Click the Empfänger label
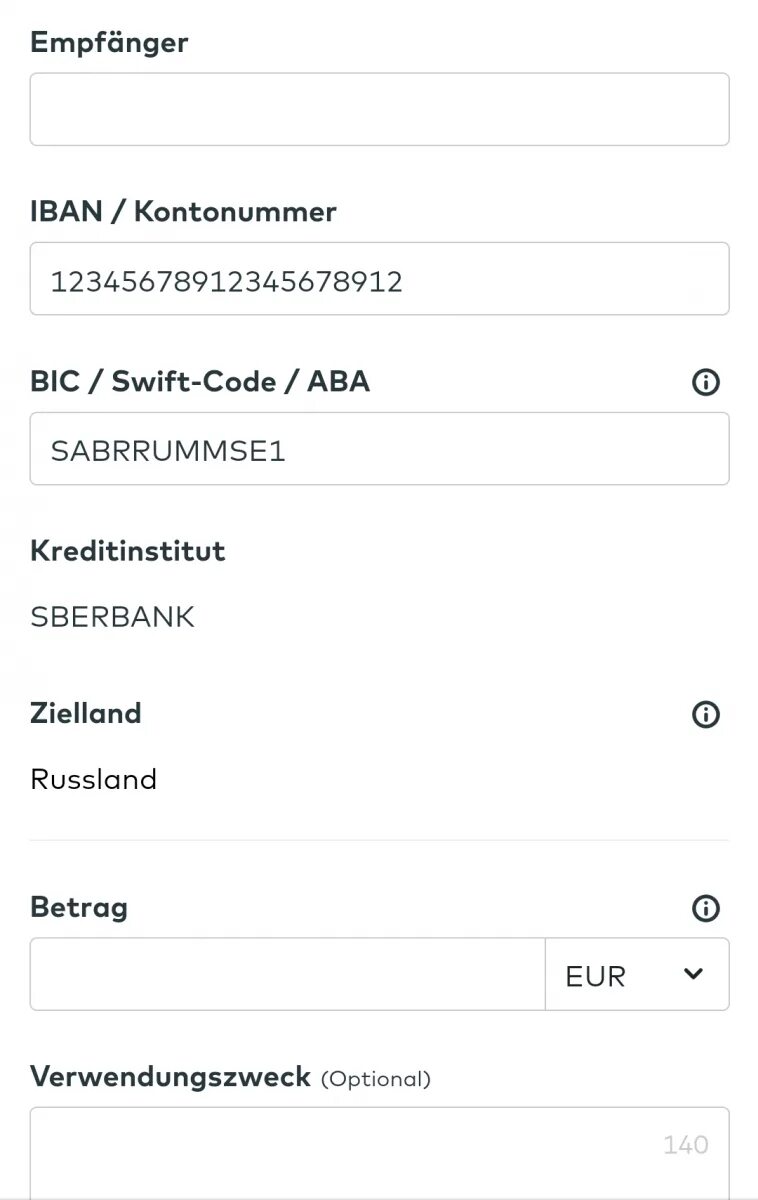The height and width of the screenshot is (1200, 758). (x=109, y=42)
